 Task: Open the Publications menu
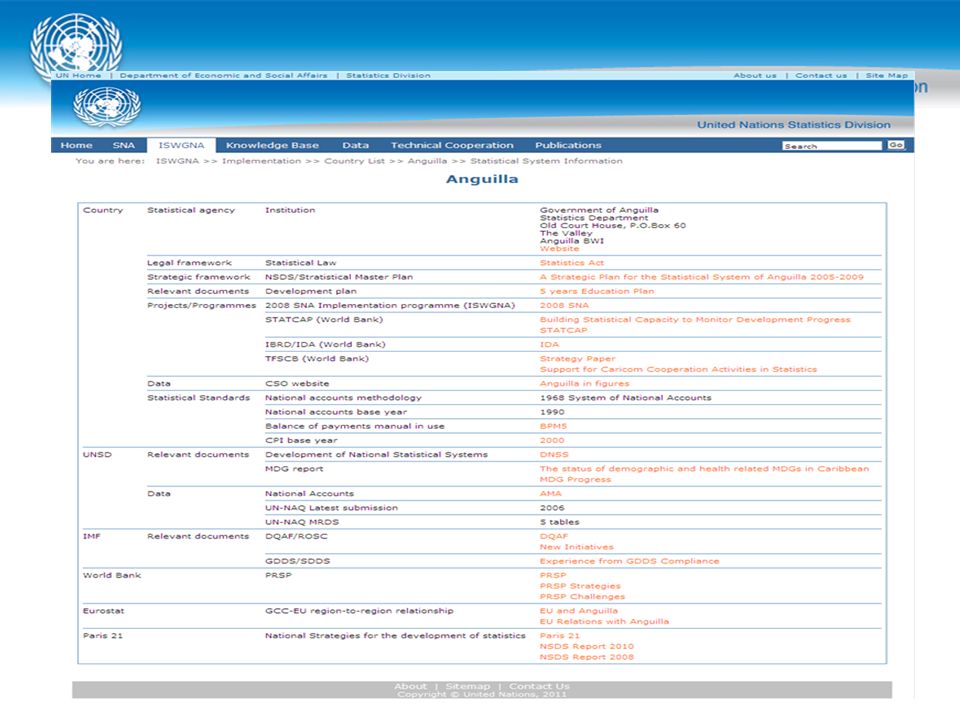(568, 145)
